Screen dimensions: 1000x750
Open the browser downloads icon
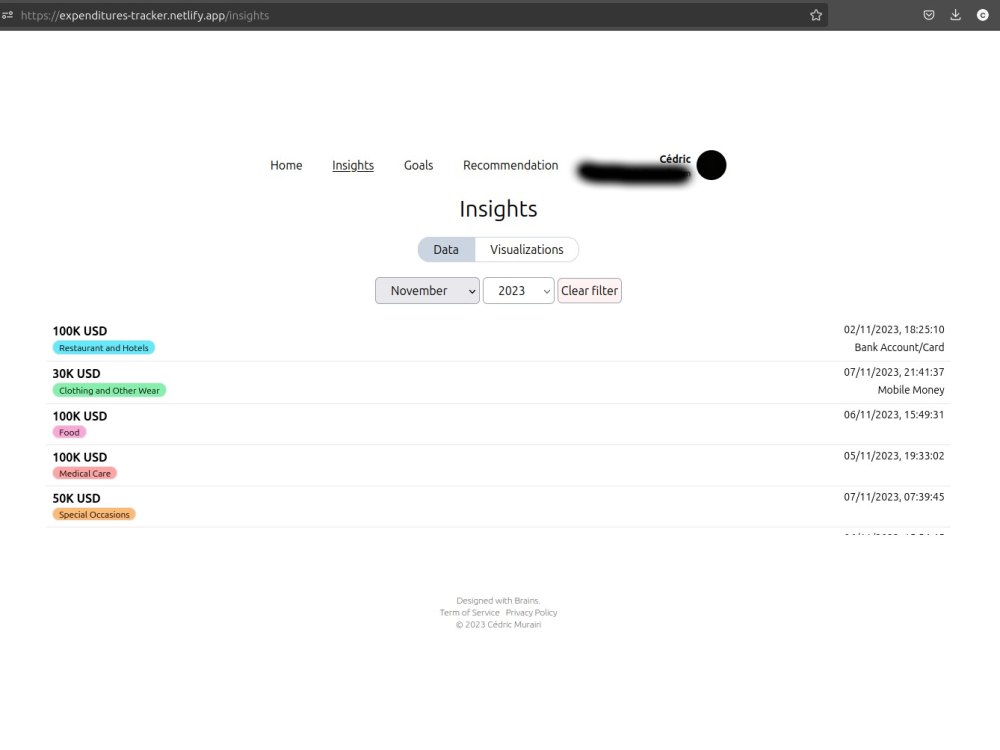coord(955,15)
